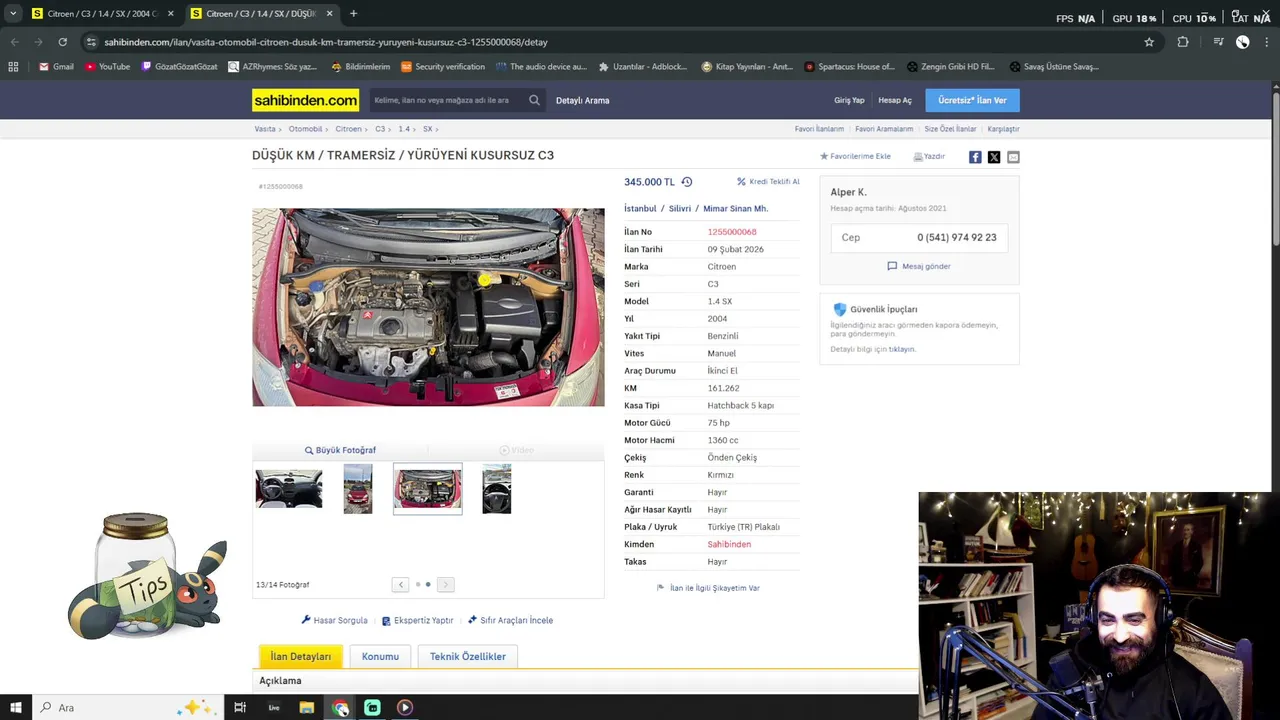Image resolution: width=1280 pixels, height=720 pixels.
Task: Open a new browser tab
Action: pos(353,14)
